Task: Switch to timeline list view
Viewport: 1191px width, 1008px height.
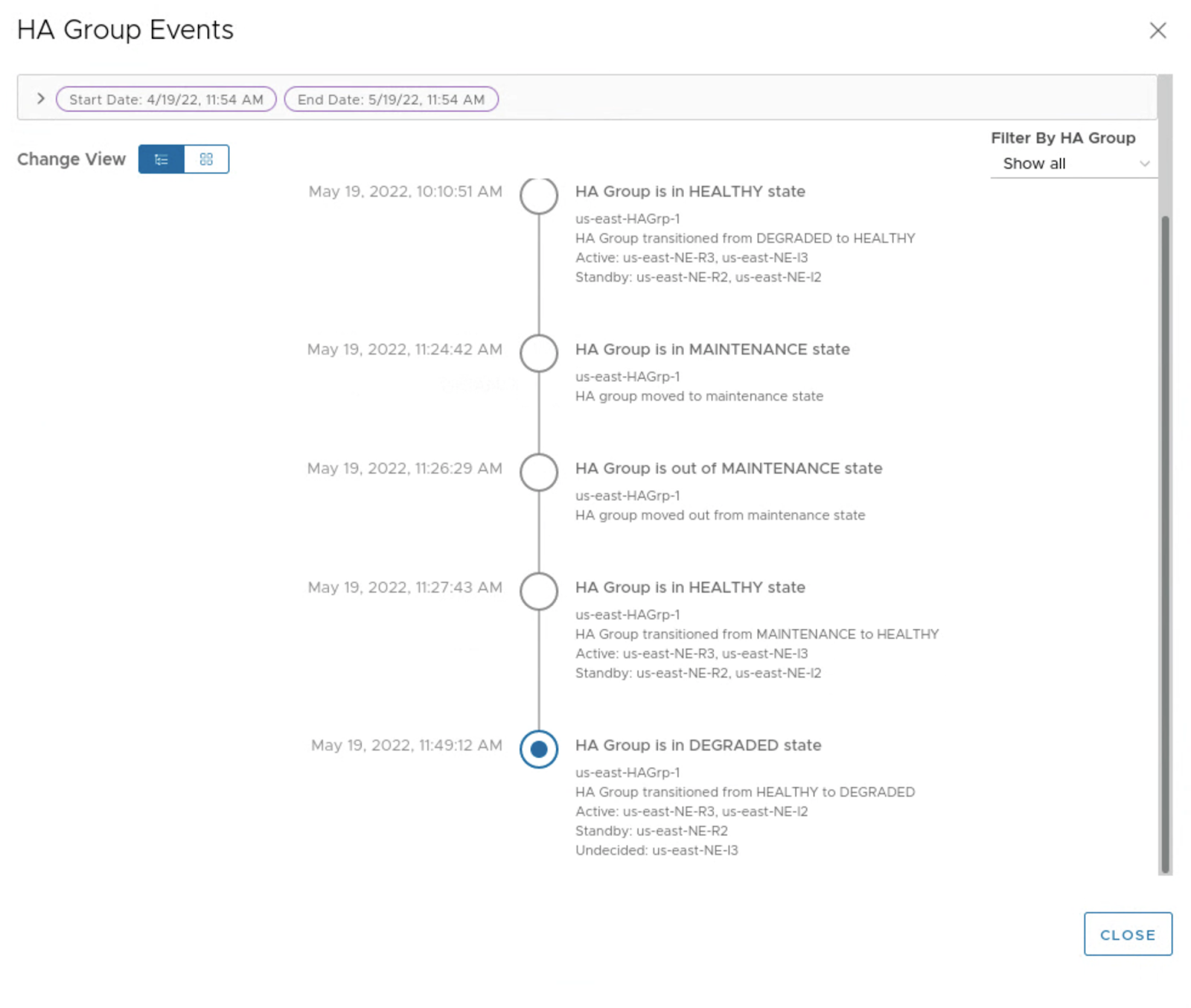Action: coord(161,159)
